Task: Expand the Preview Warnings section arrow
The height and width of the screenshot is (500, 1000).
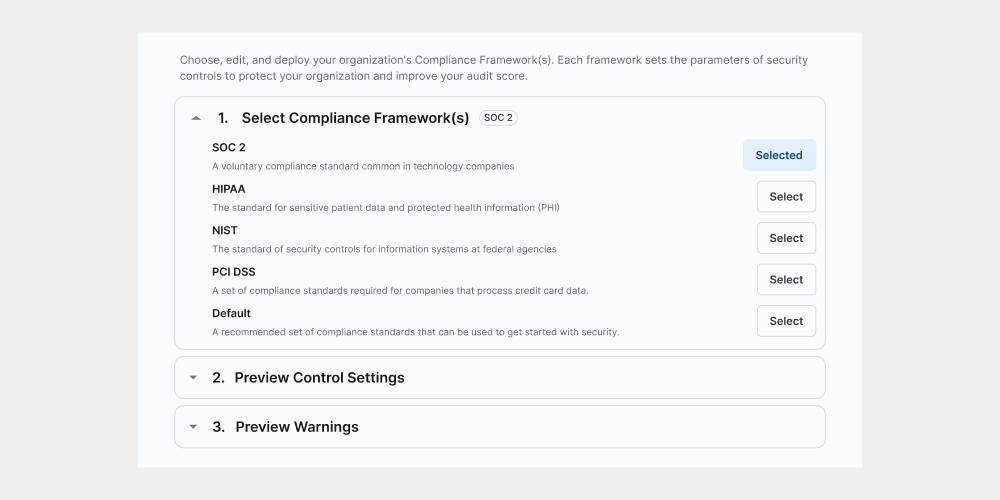Action: (193, 427)
